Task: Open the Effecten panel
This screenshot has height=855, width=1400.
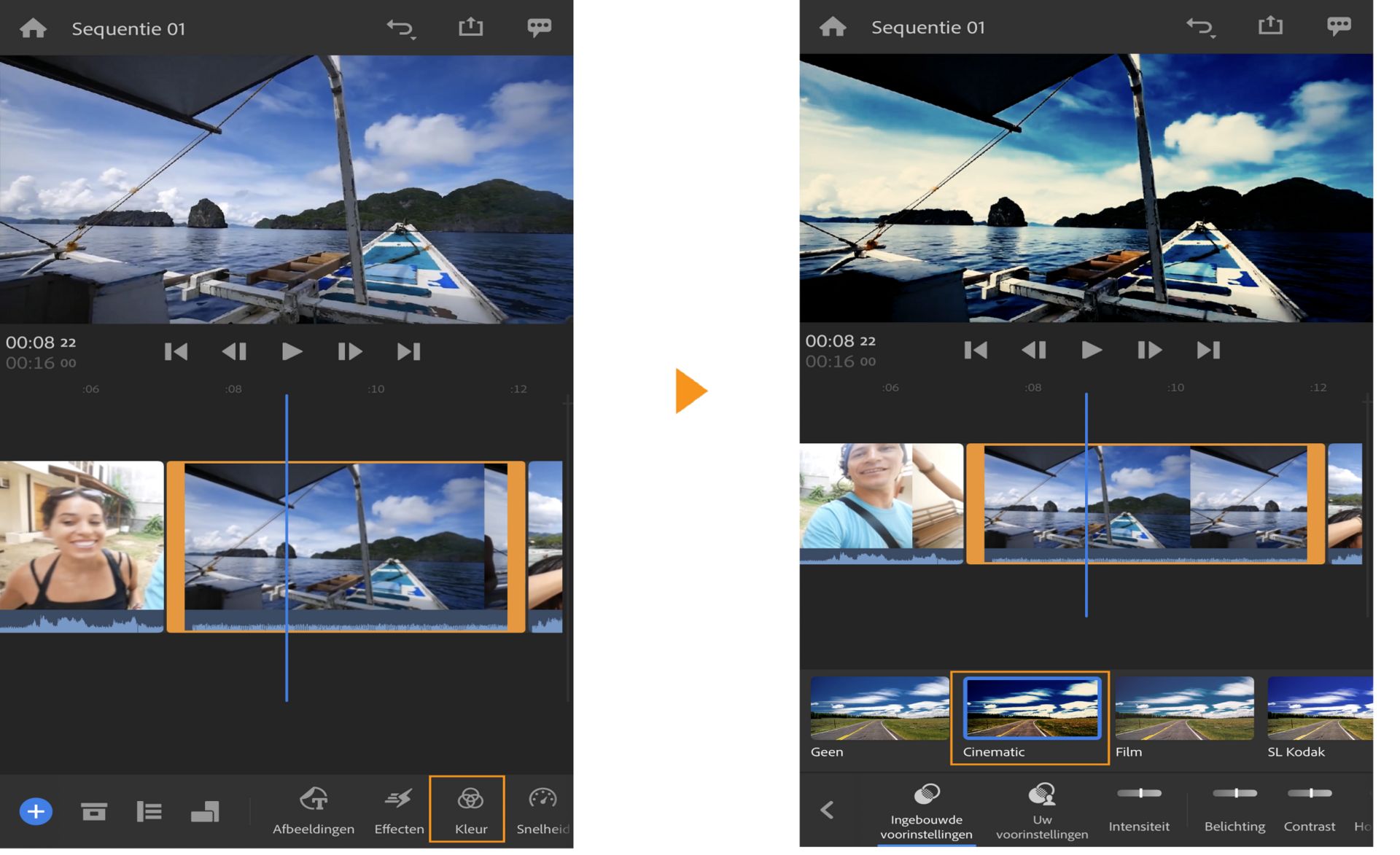Action: pos(398,800)
